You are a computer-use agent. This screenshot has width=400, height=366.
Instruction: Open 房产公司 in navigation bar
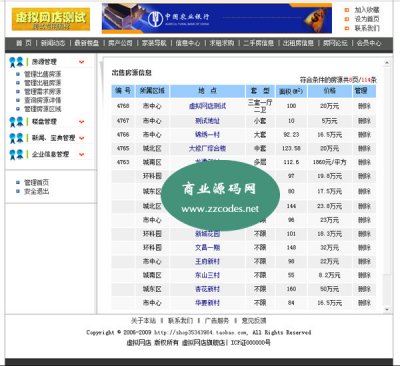click(120, 43)
